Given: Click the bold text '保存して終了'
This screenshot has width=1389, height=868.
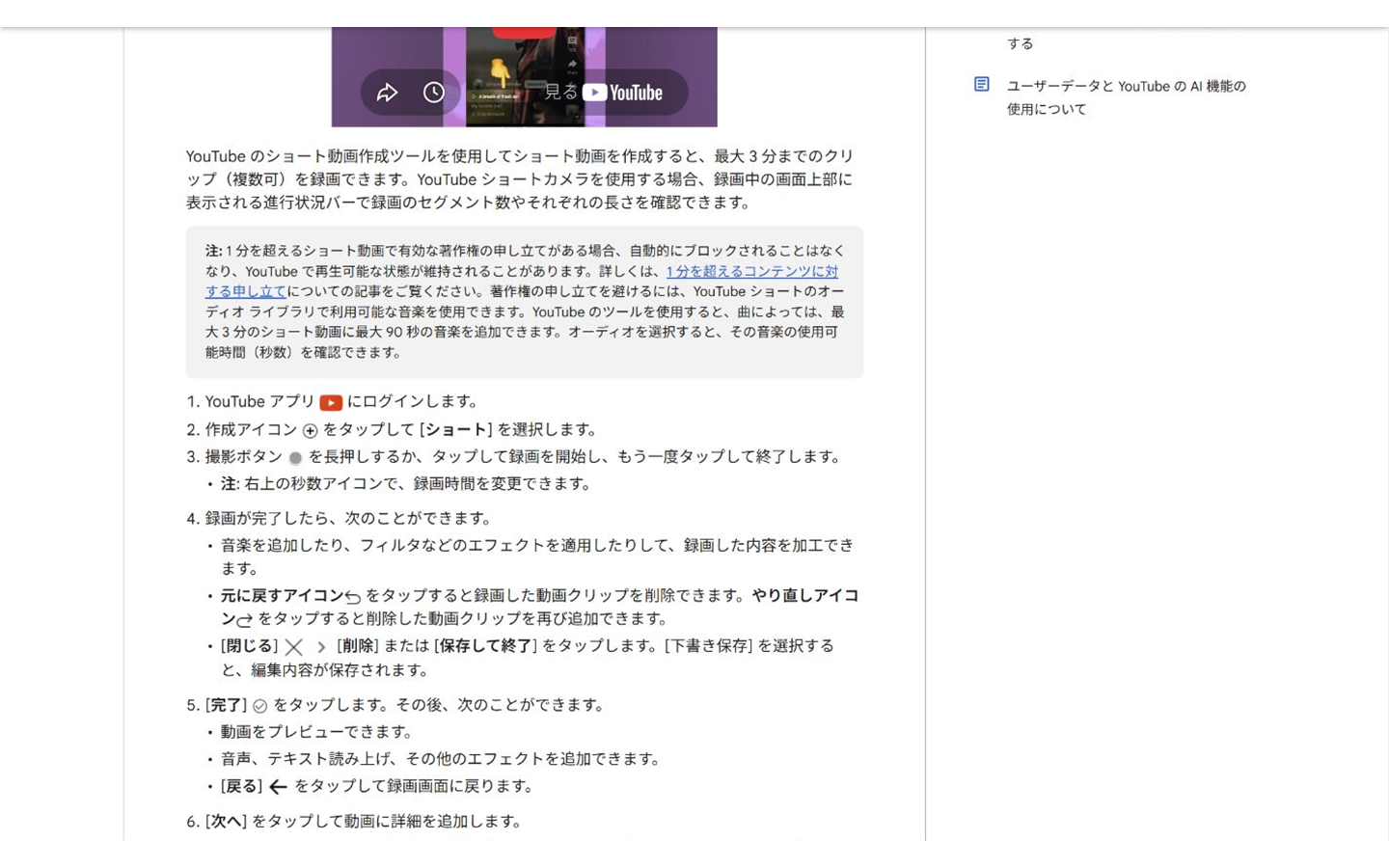Looking at the screenshot, I should [485, 646].
